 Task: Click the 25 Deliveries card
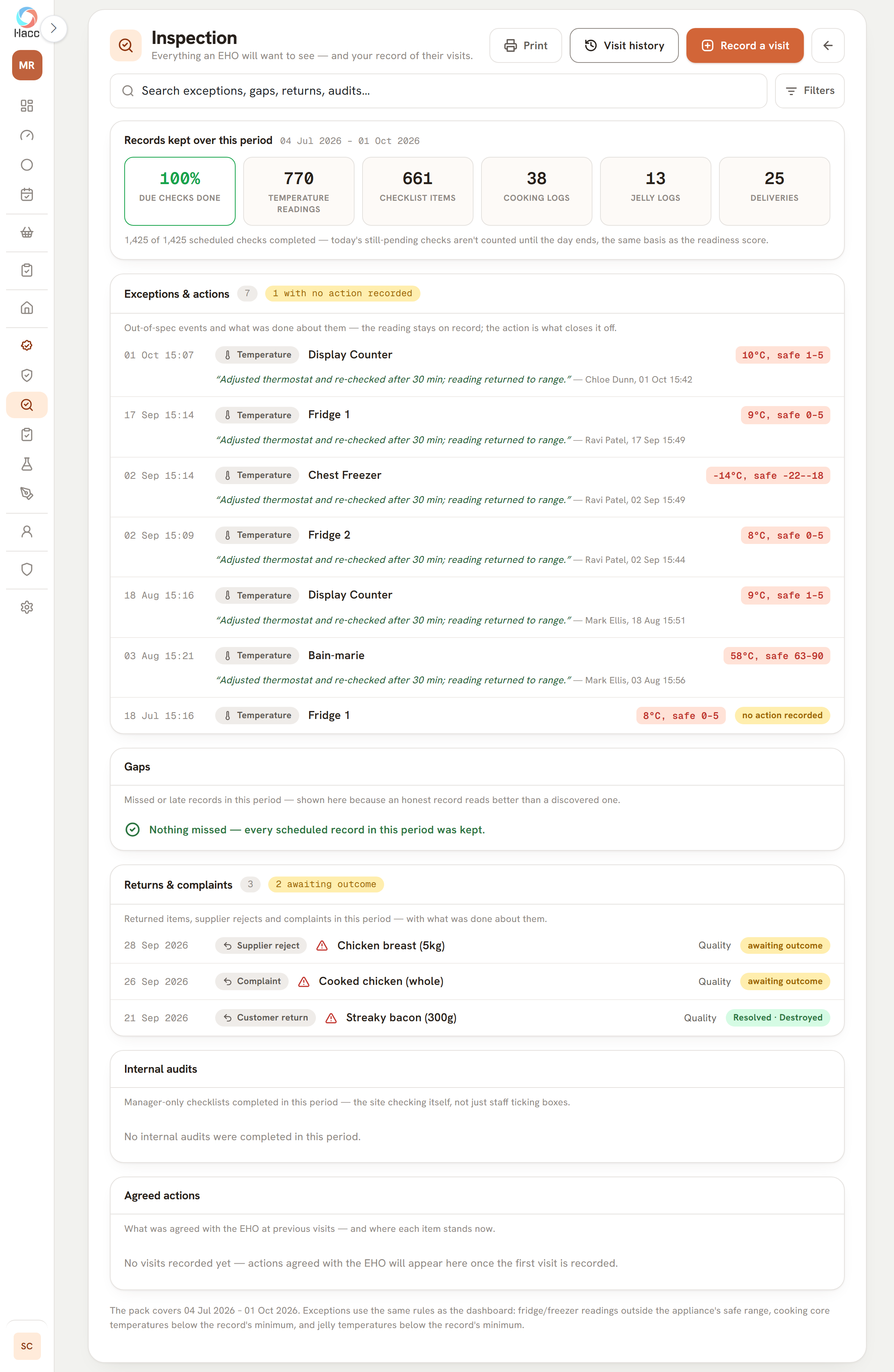coord(774,191)
